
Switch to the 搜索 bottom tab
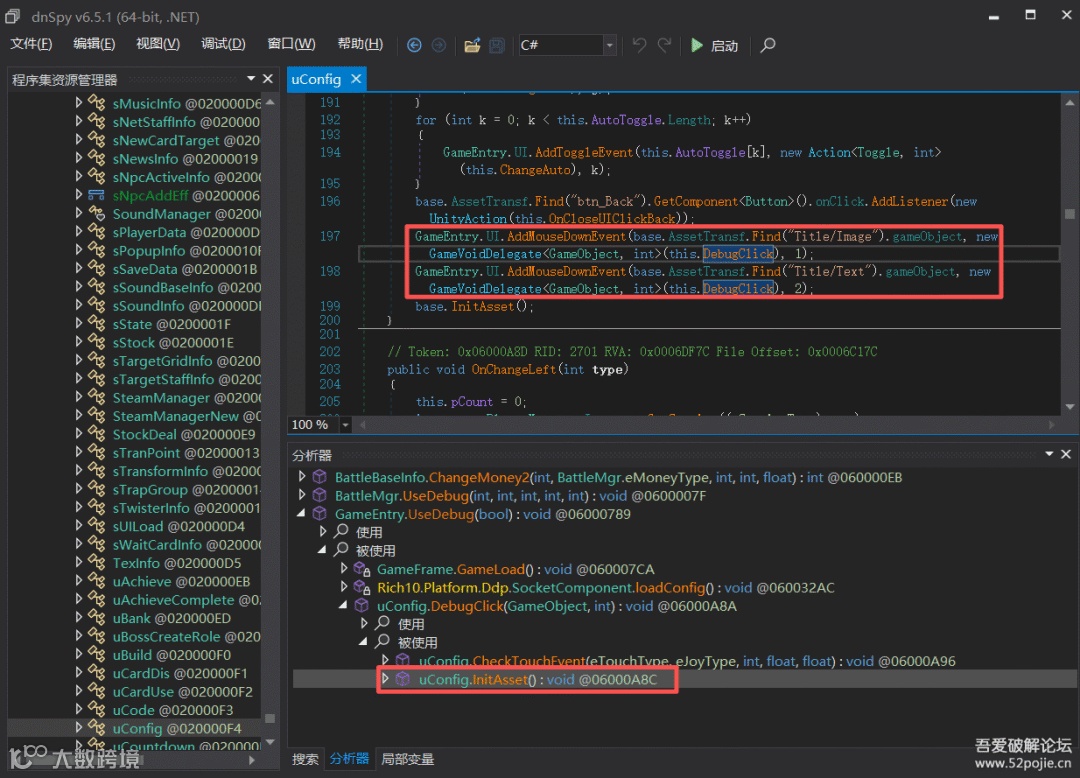click(x=305, y=759)
